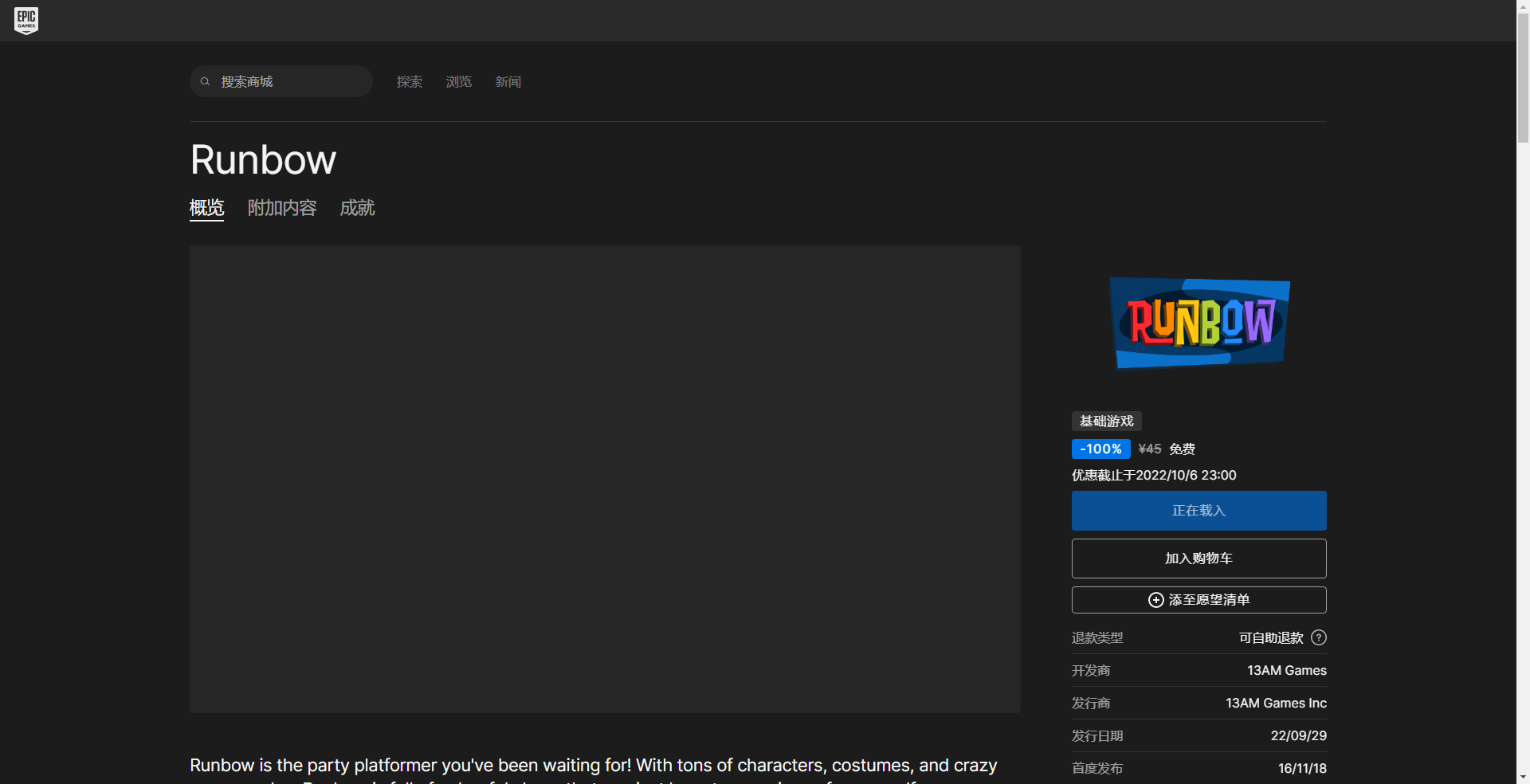Screen dimensions: 1530x784
Task: Switch to the 附加内容 tab
Action: (x=282, y=208)
